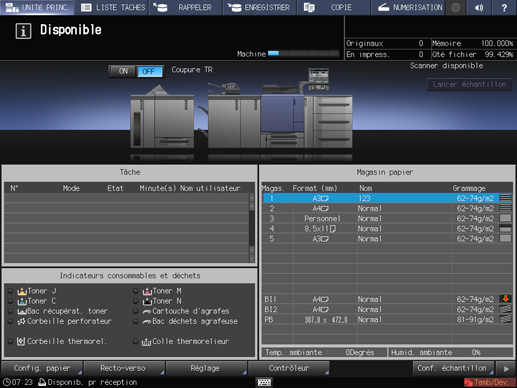Switch to the LISTE TÂCHES tab
Image resolution: width=517 pixels, height=388 pixels.
pyautogui.click(x=113, y=7)
